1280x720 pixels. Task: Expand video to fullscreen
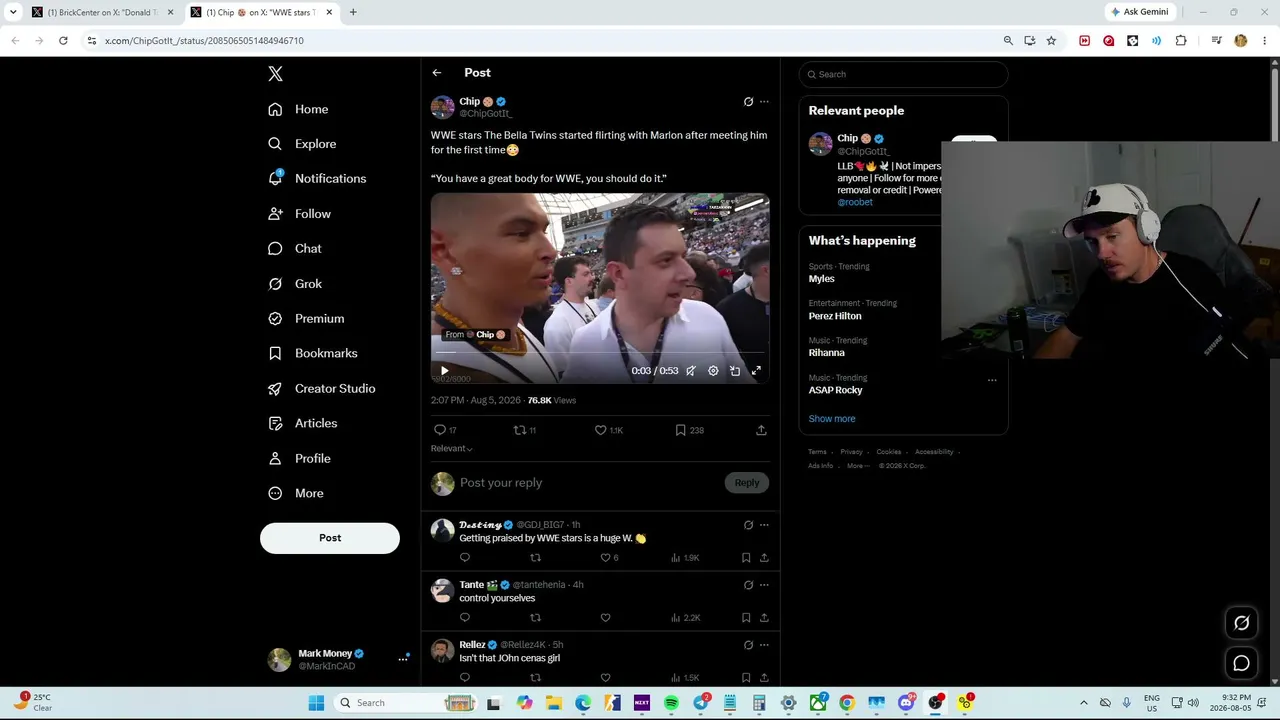756,371
